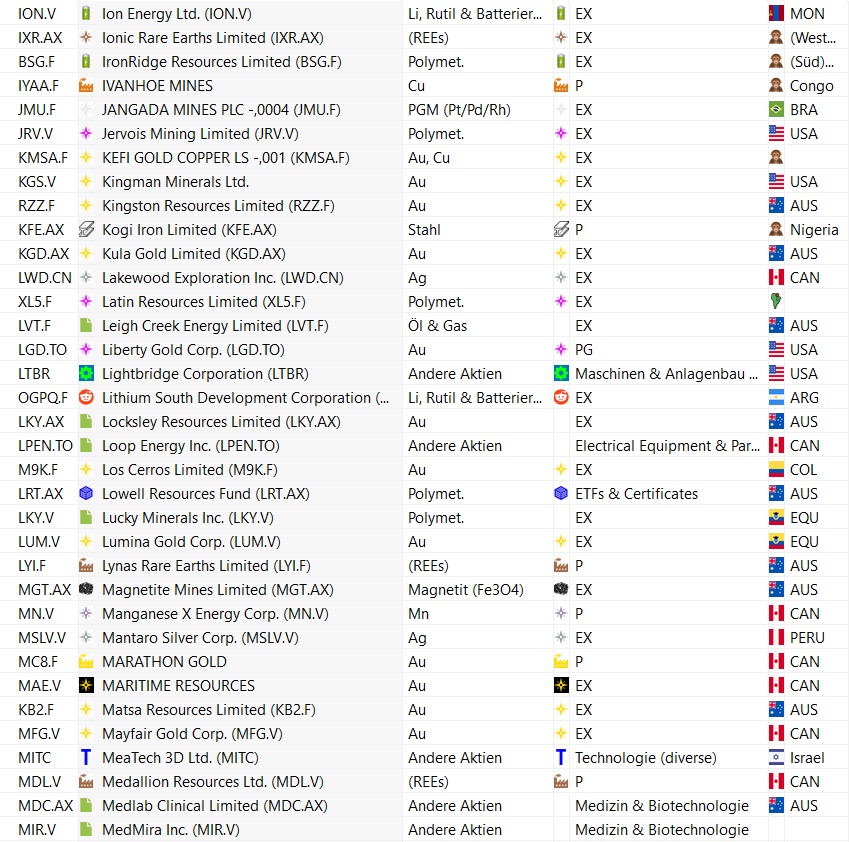Click the Ecuador flag in Lumina Gold row
The image size is (849, 842).
pos(776,541)
